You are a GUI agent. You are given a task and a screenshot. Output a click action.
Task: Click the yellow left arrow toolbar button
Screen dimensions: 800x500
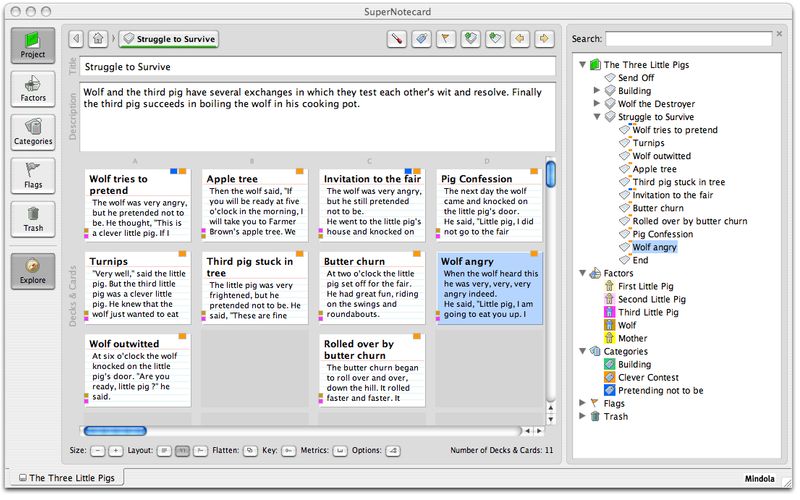[520, 39]
